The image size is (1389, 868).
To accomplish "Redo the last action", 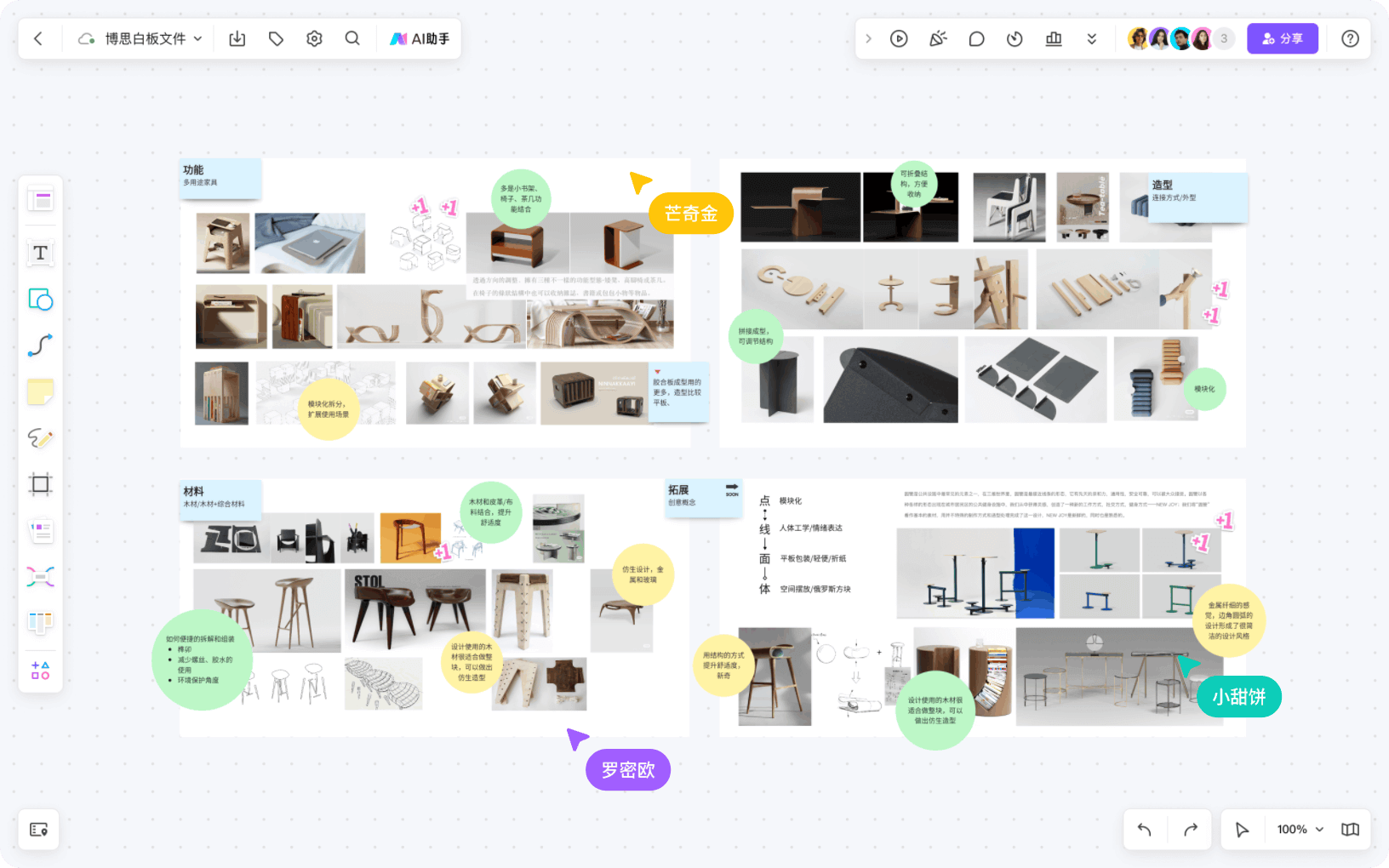I will [x=1191, y=830].
